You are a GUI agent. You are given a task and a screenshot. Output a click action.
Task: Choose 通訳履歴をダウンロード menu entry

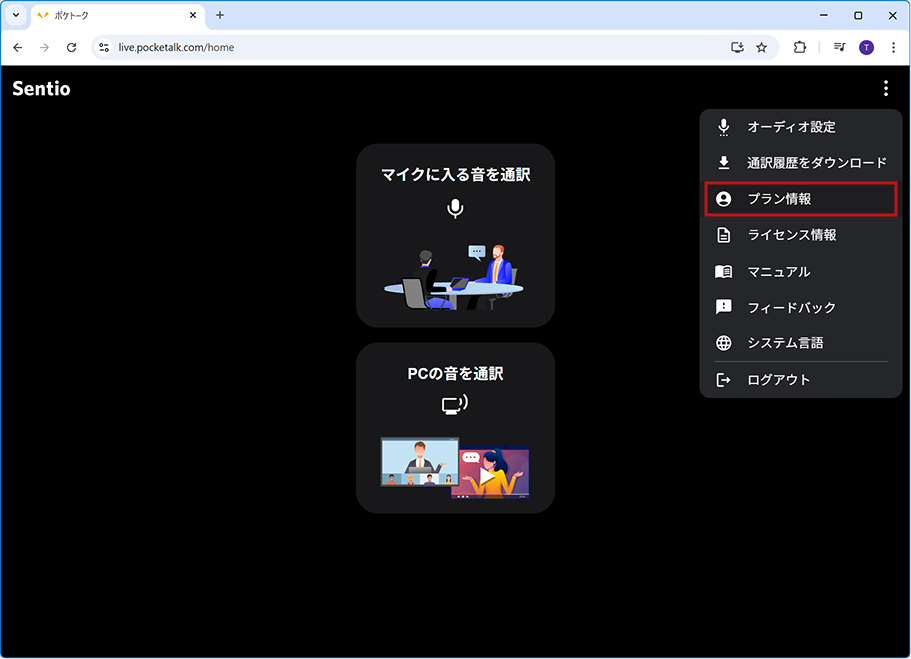click(801, 163)
